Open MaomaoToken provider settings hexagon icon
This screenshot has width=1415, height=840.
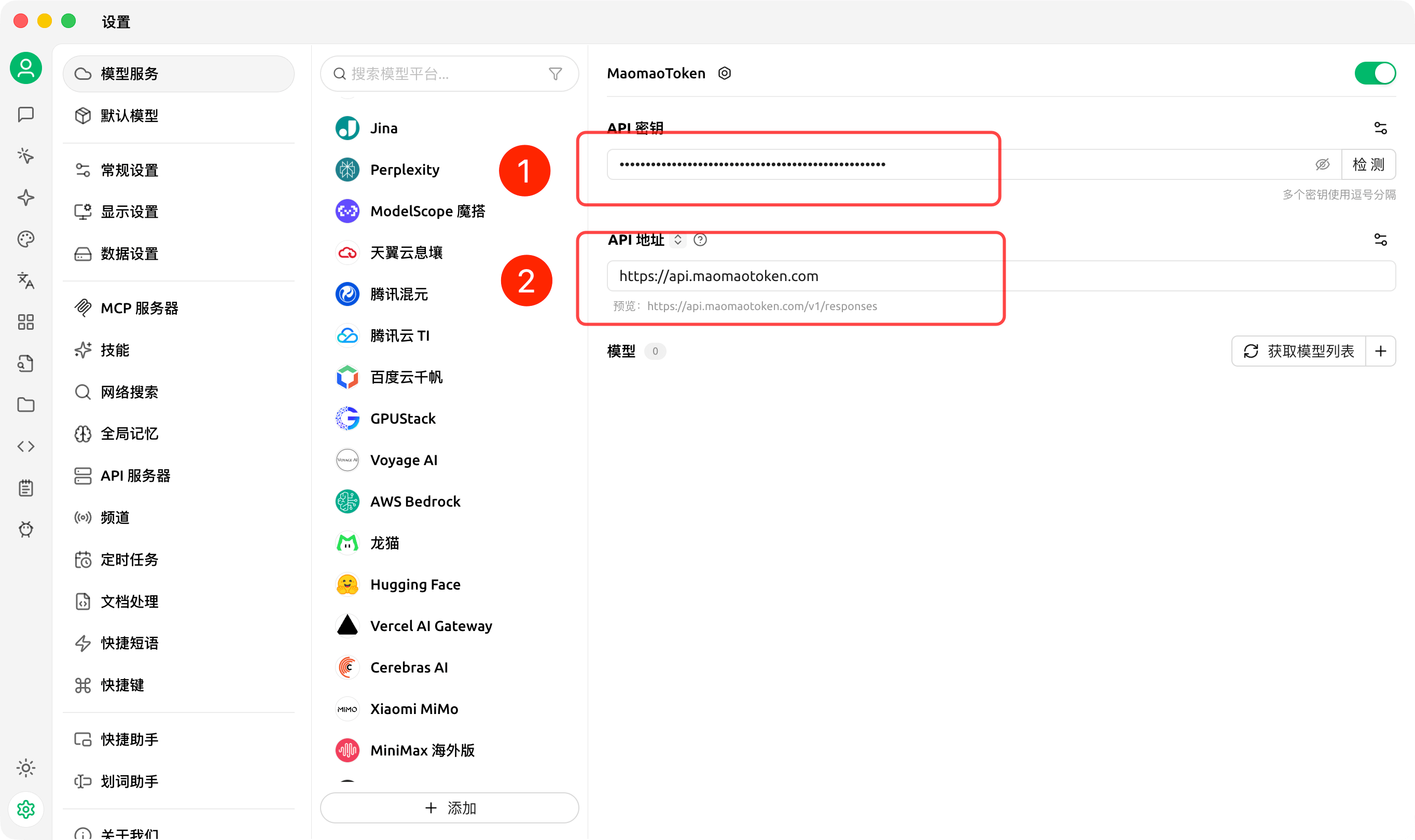click(x=724, y=73)
